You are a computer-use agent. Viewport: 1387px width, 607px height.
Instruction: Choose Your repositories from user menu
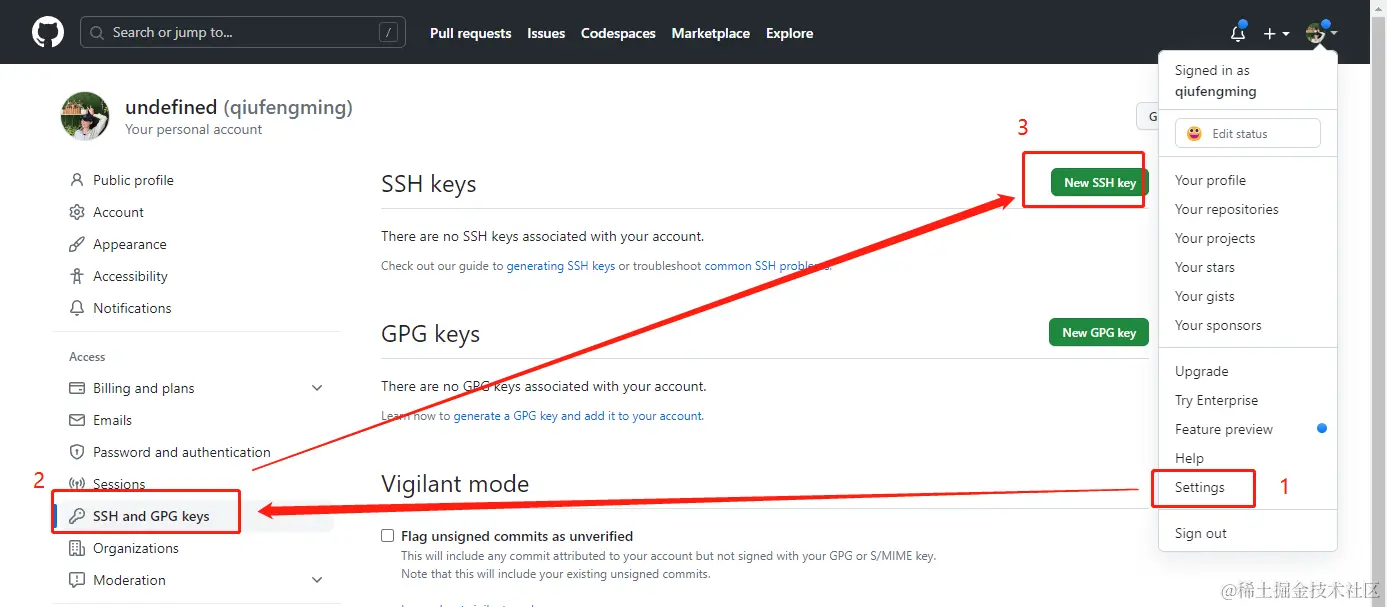(1226, 209)
